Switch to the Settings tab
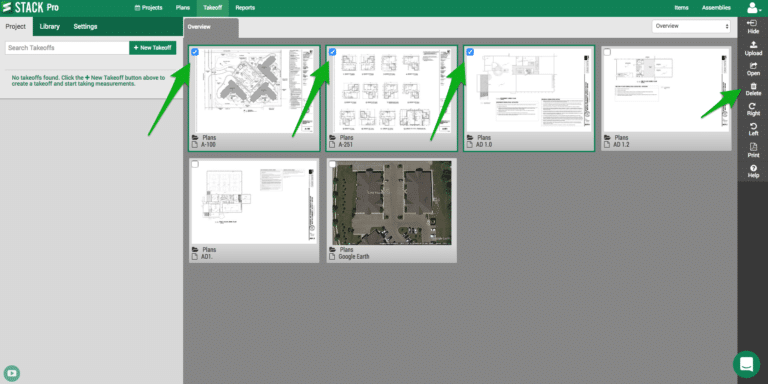The image size is (768, 384). coord(85,26)
